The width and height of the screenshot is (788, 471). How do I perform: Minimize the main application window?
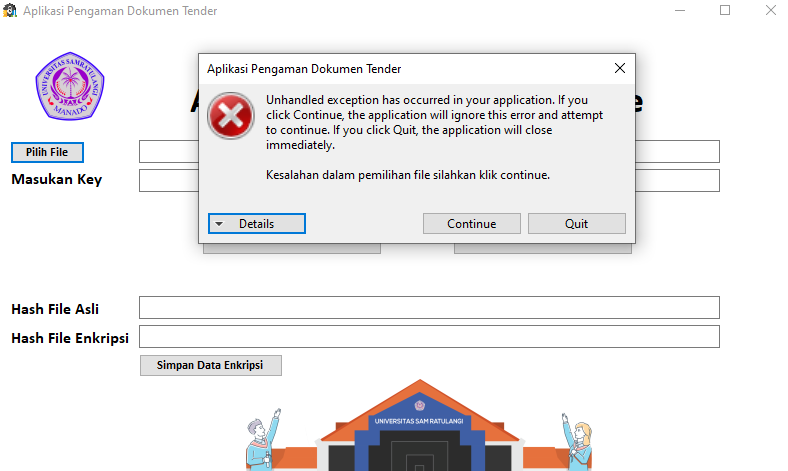click(680, 10)
